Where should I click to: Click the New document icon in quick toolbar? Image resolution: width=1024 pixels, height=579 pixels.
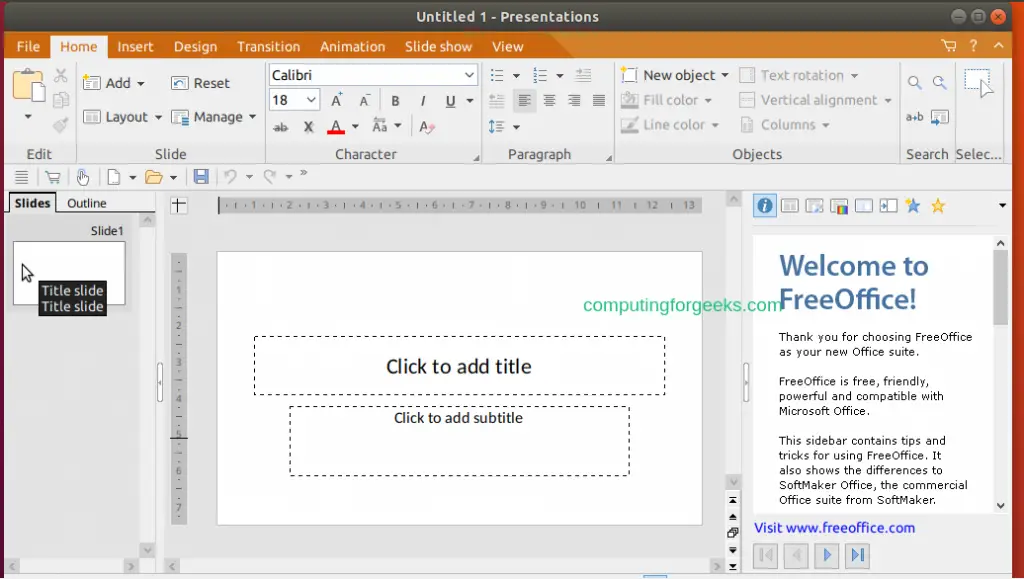[114, 177]
